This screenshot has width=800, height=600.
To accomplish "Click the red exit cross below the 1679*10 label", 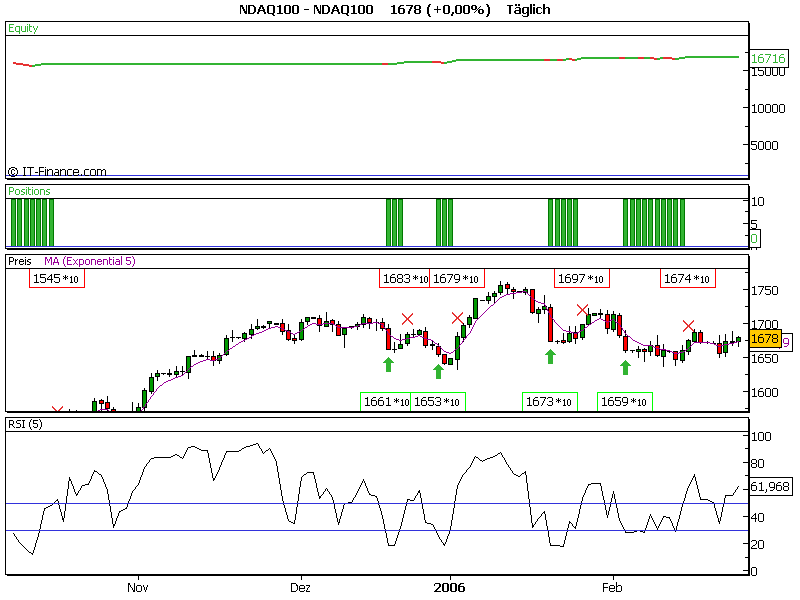I will 458,318.
